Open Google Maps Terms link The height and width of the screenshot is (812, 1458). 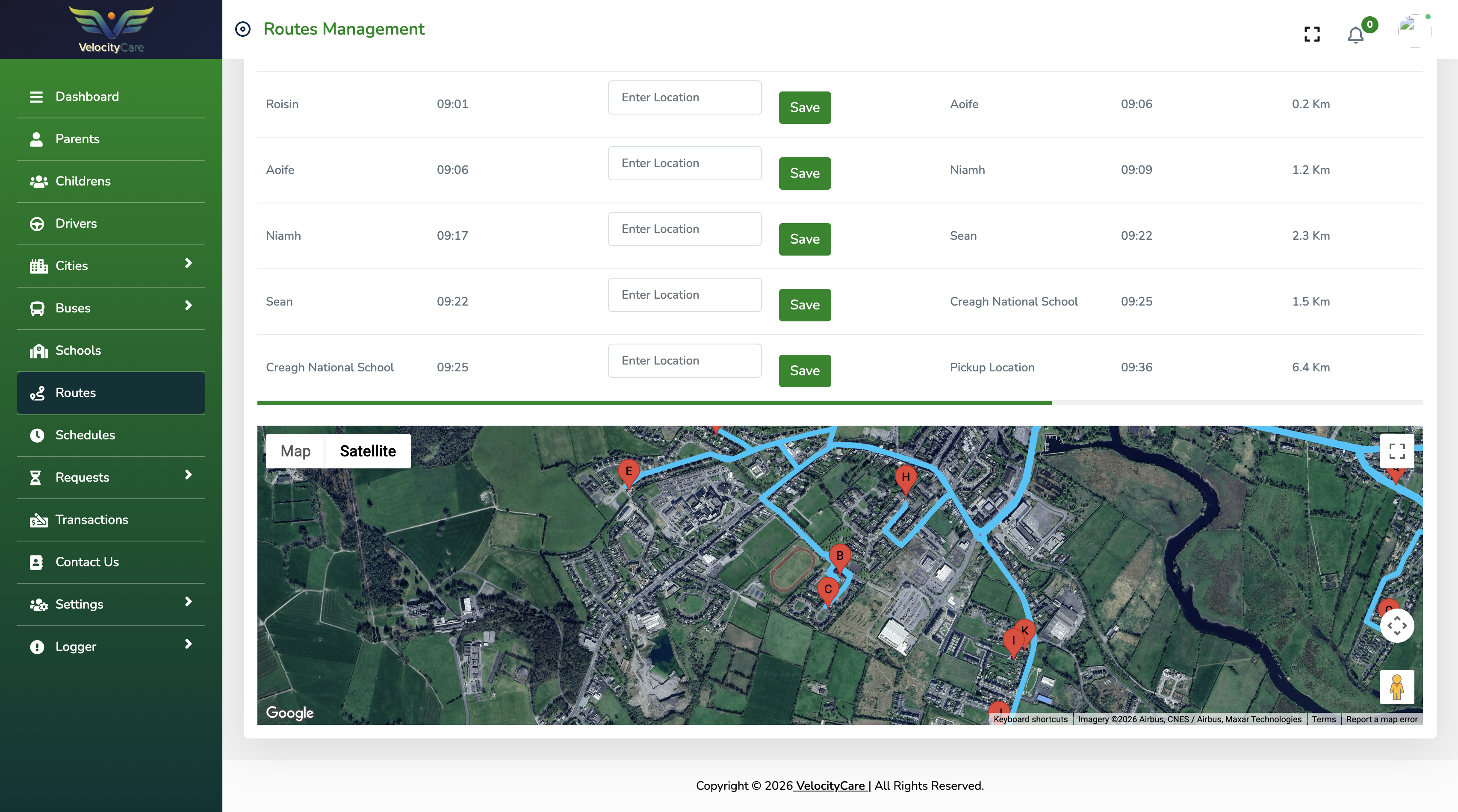[1324, 719]
